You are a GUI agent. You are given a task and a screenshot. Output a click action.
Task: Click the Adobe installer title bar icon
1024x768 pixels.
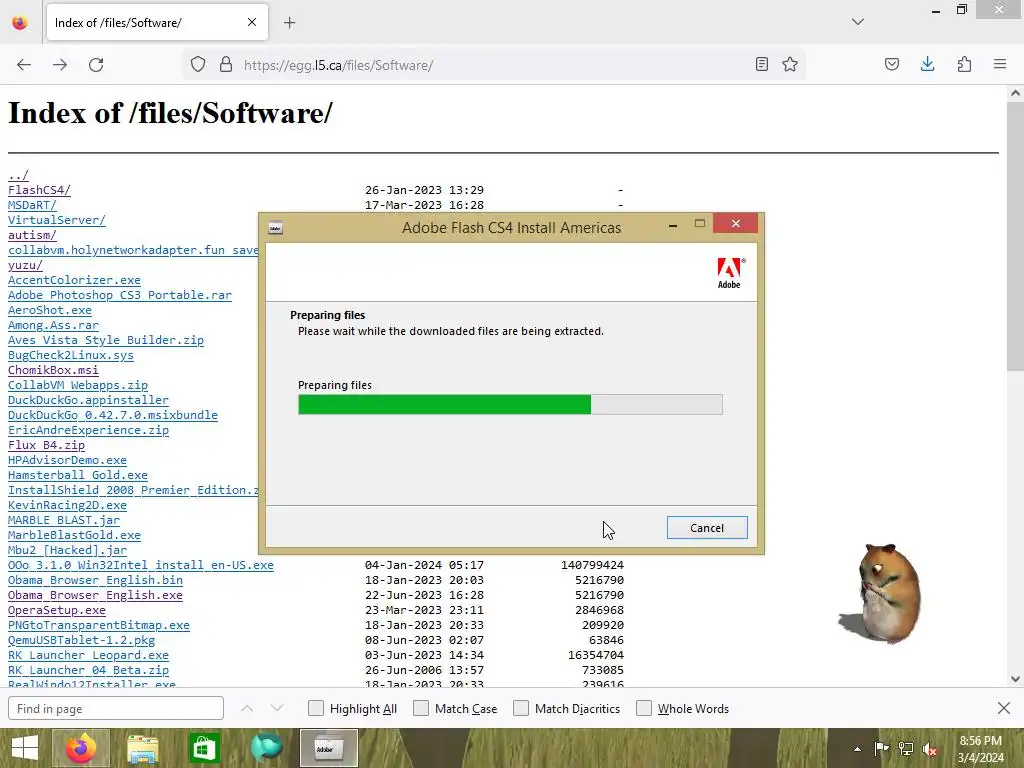276,228
